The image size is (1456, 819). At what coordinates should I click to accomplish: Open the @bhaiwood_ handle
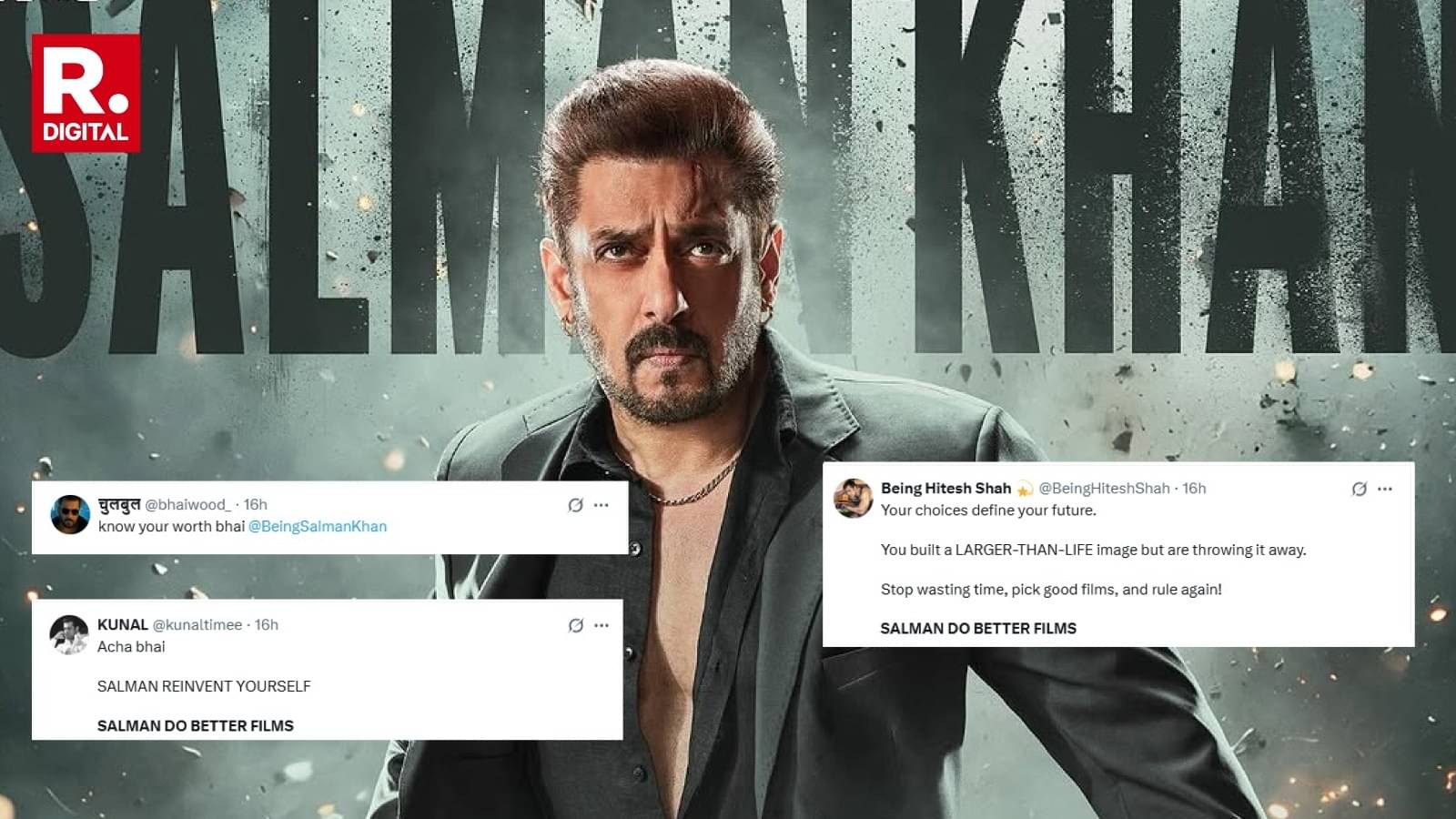pyautogui.click(x=188, y=504)
